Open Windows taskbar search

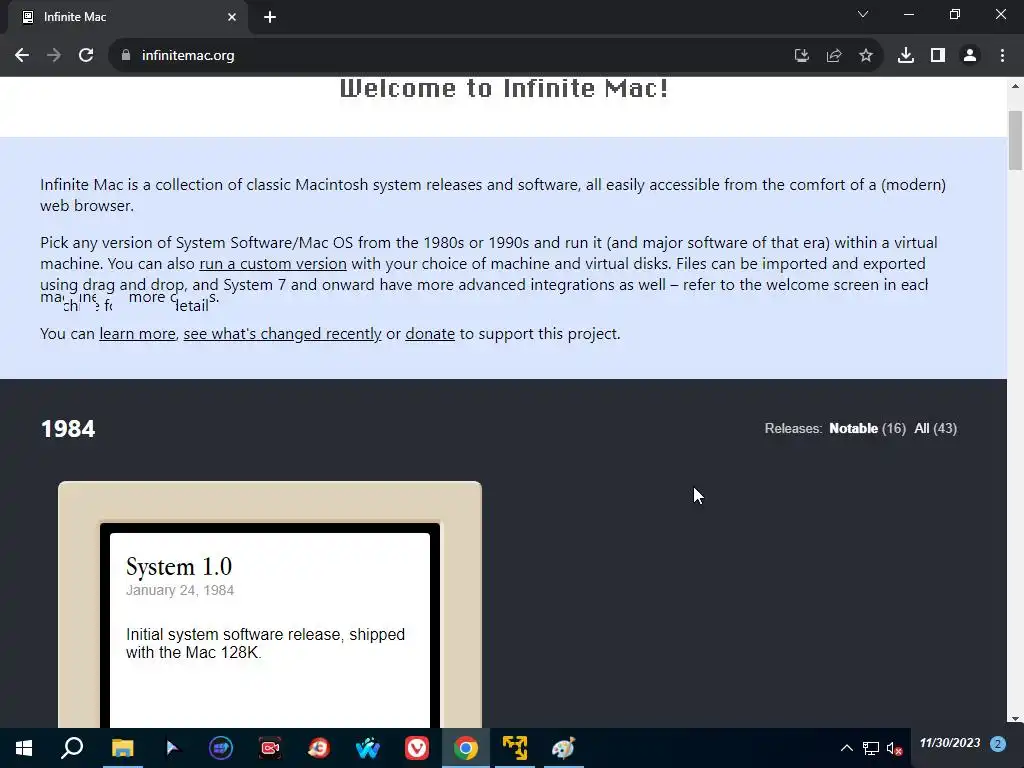72,748
